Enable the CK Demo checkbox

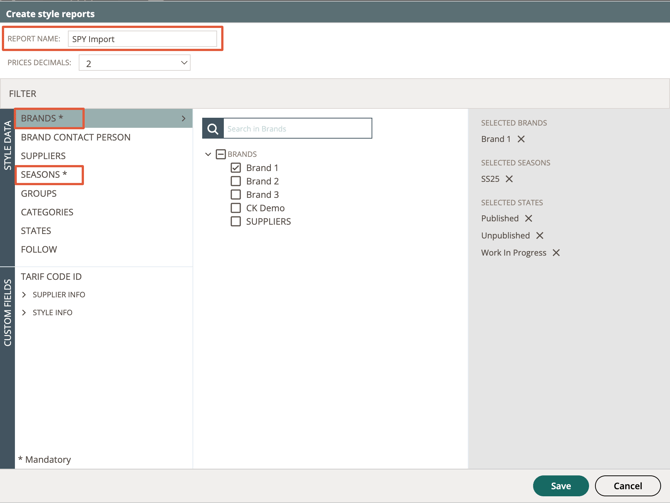[235, 208]
